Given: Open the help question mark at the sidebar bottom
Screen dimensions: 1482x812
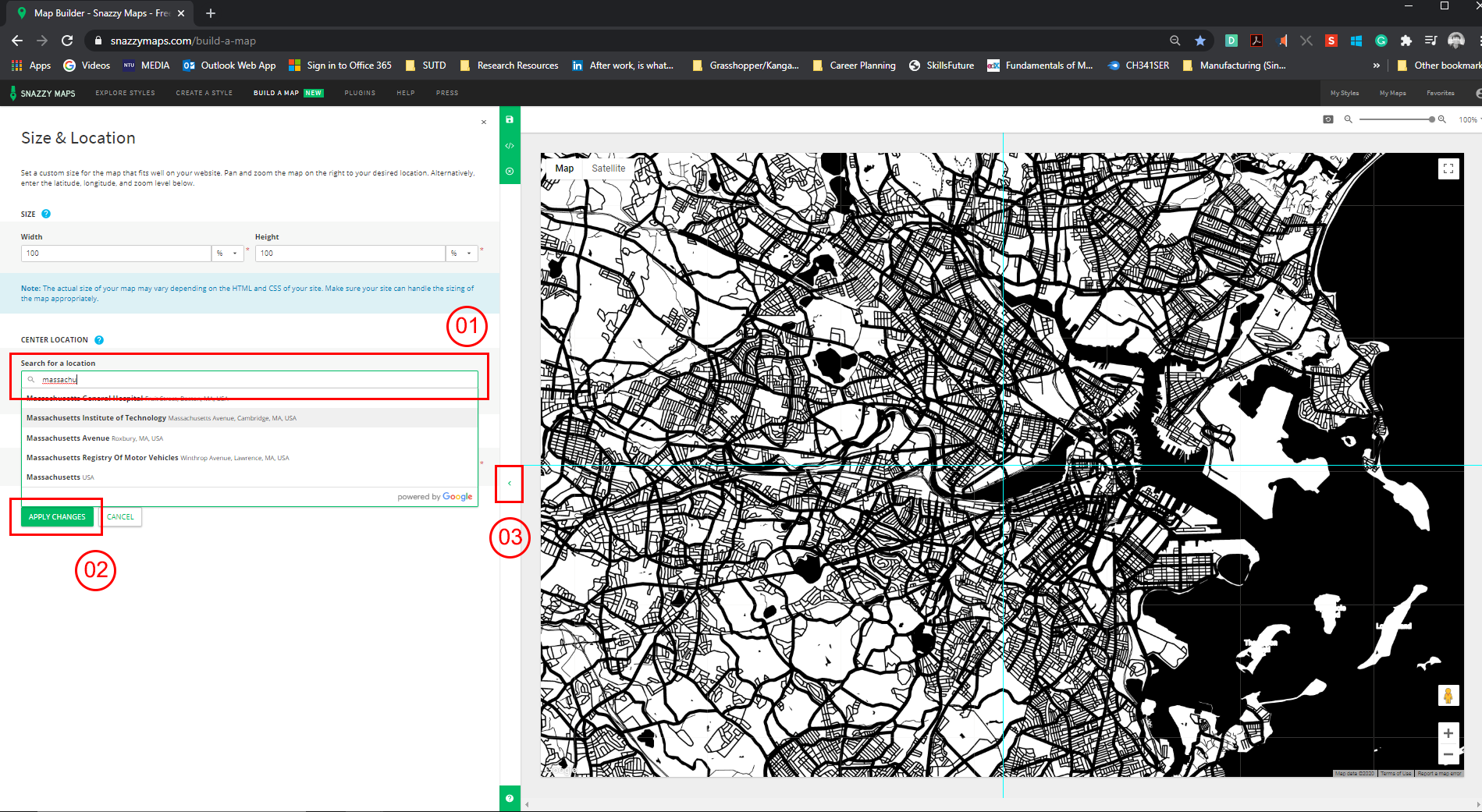Looking at the screenshot, I should (x=510, y=798).
